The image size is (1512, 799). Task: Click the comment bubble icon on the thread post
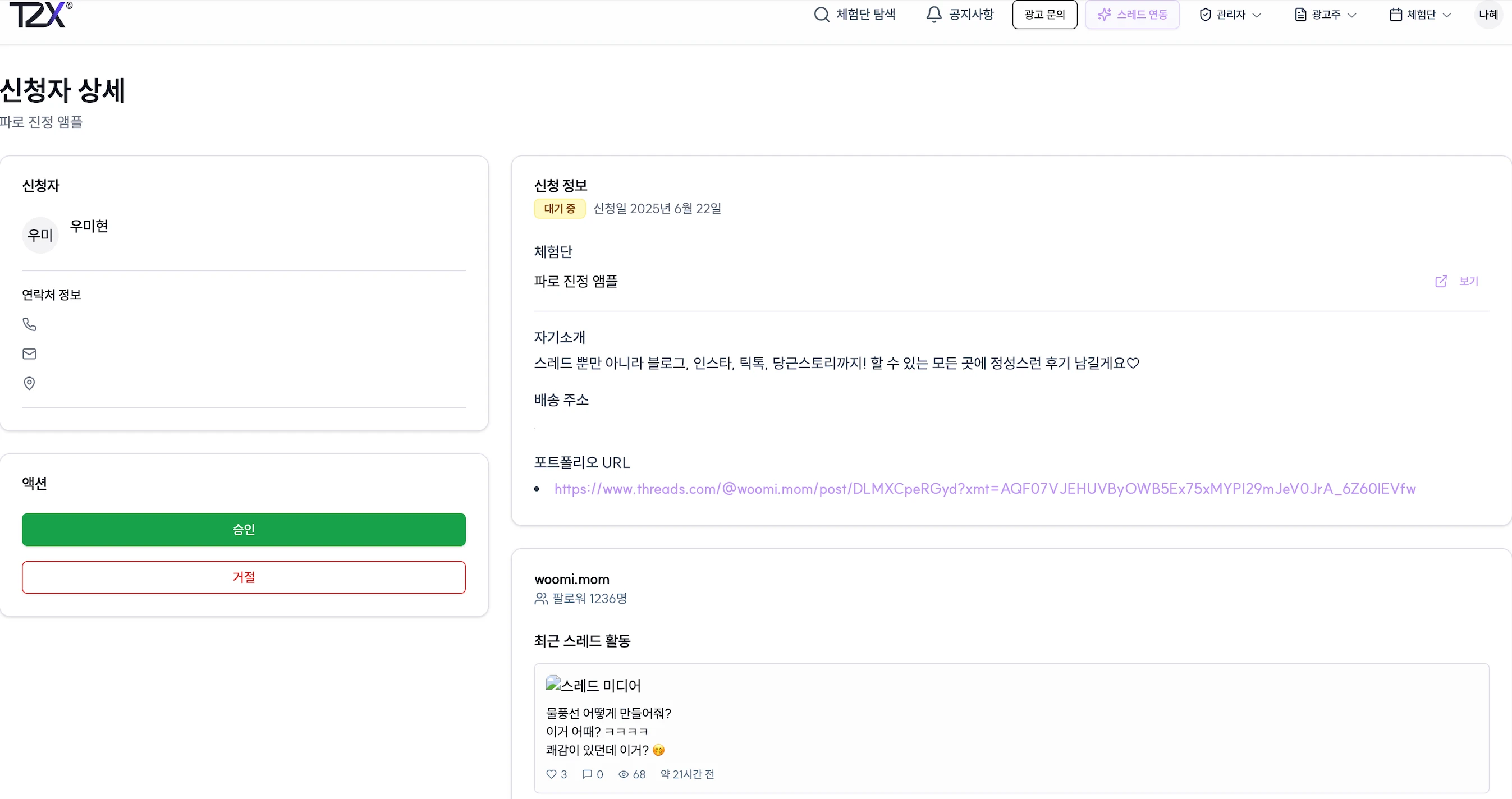[x=587, y=774]
